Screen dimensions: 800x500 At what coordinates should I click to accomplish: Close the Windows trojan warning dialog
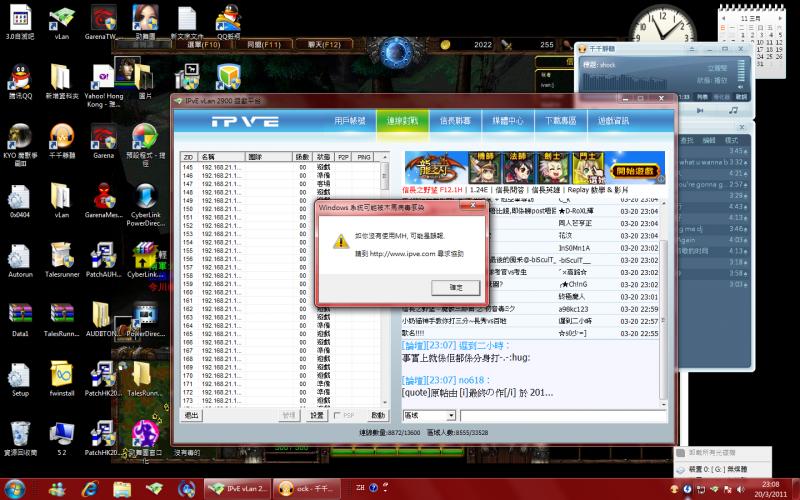tap(473, 206)
